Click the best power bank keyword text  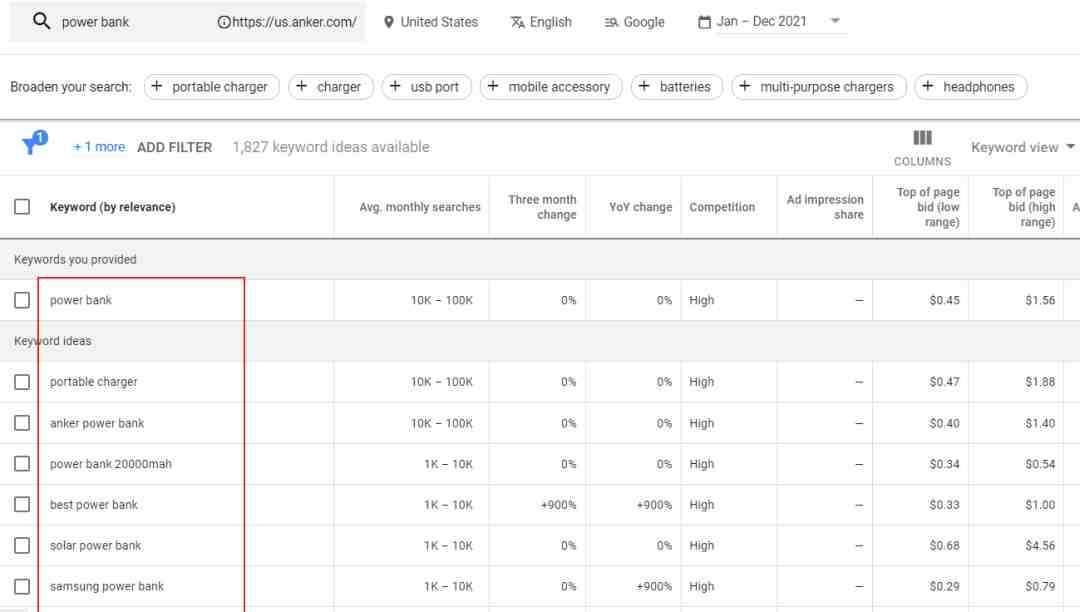[x=94, y=505]
